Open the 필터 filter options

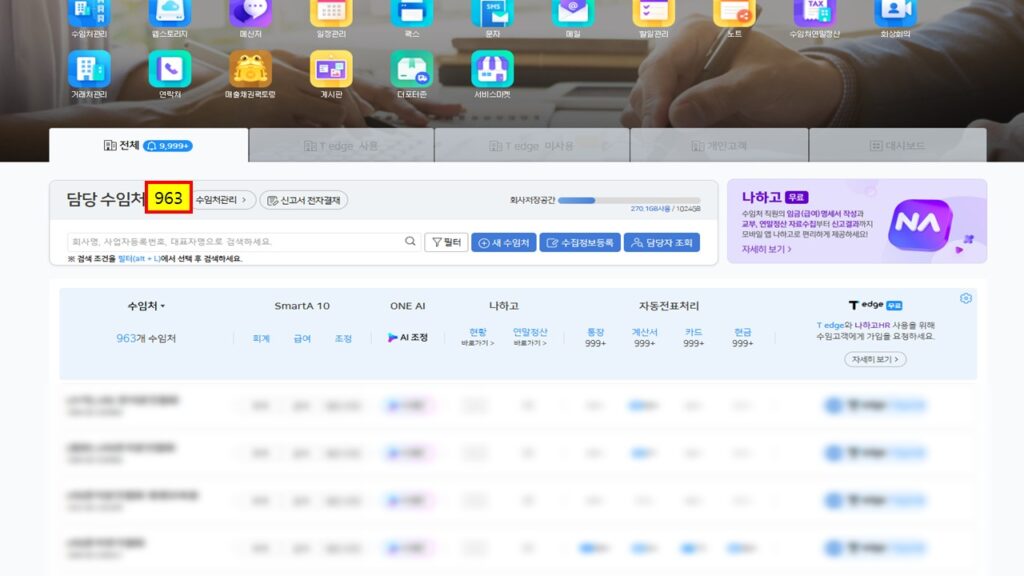446,242
